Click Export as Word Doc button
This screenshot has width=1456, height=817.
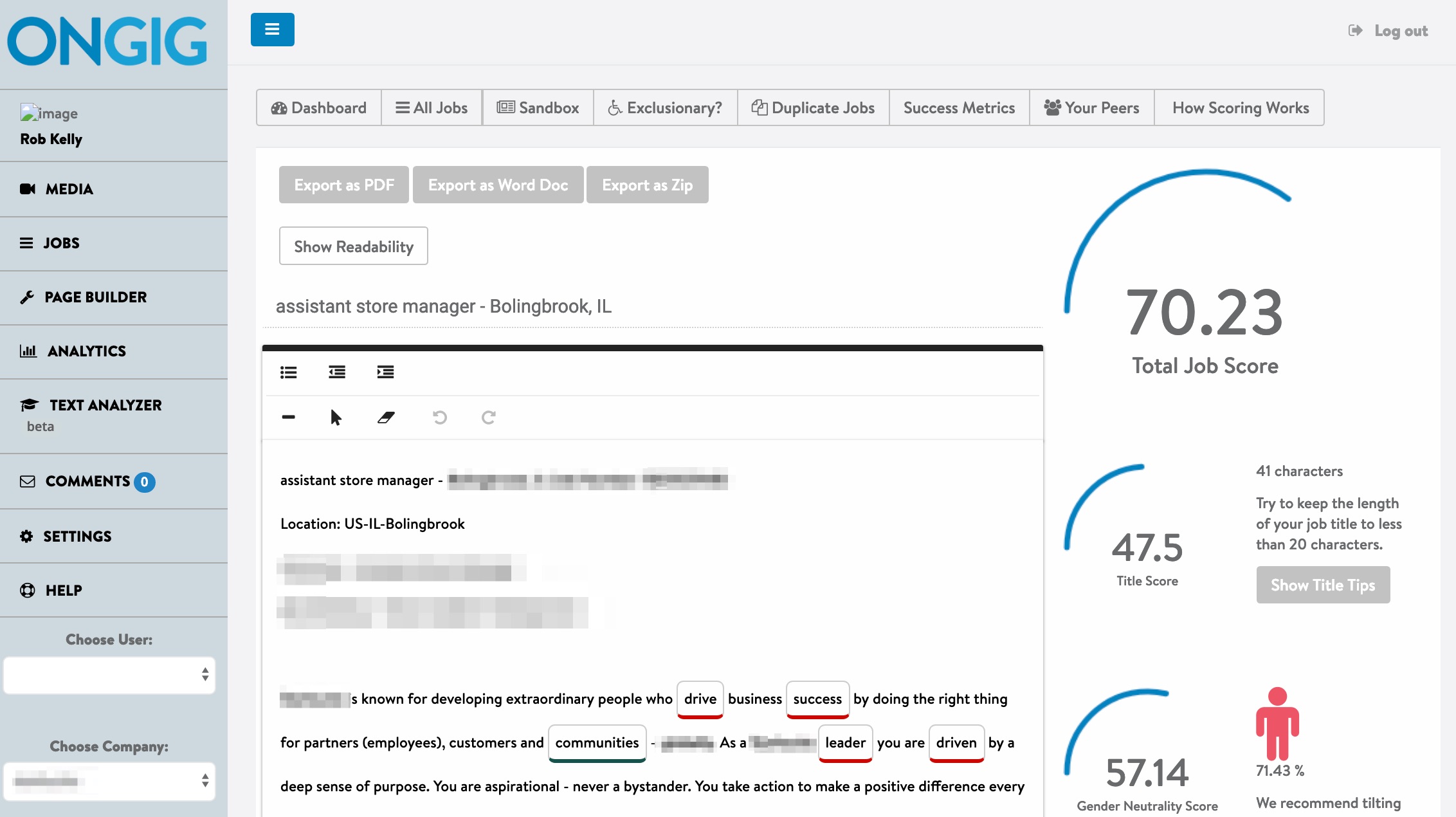(x=498, y=185)
